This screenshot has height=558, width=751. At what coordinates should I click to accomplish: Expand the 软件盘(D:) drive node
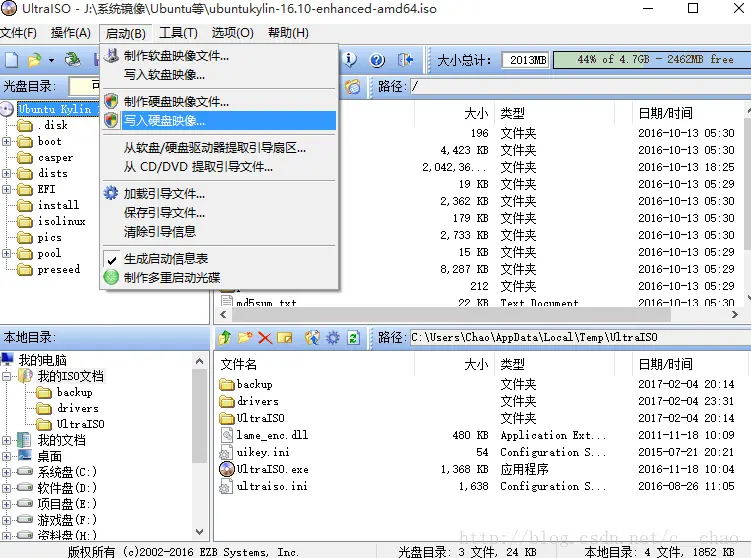tap(6, 488)
